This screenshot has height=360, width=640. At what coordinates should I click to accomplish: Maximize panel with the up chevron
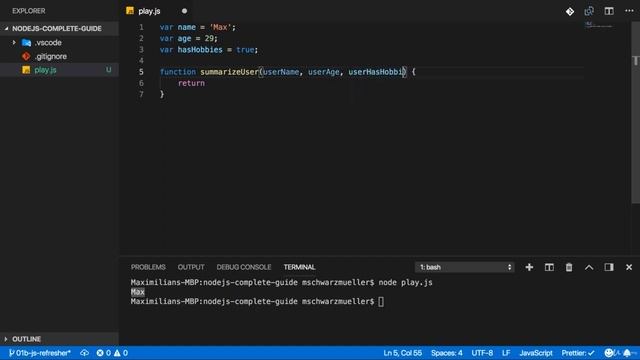coord(589,267)
